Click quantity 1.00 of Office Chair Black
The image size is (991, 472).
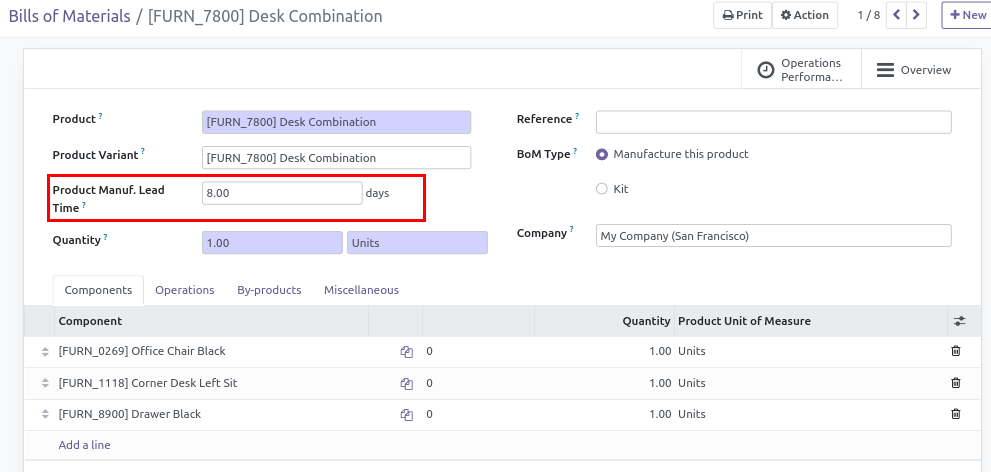click(660, 351)
